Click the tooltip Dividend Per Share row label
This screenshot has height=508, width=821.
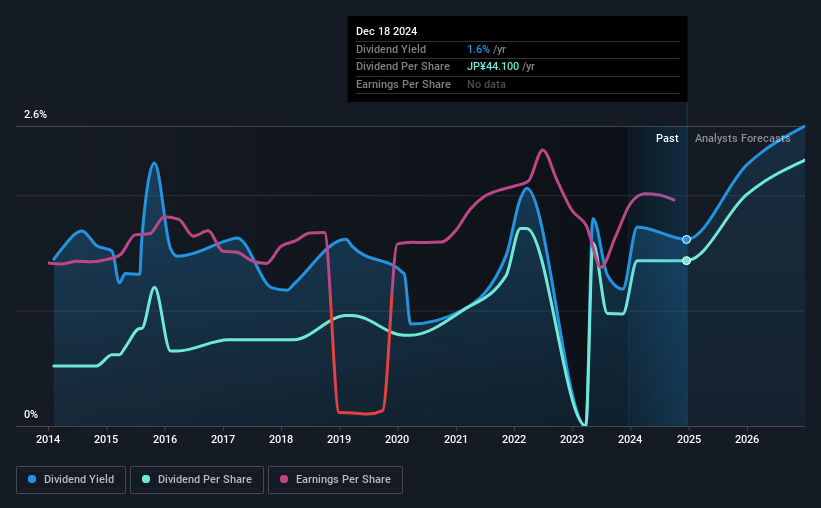pos(403,67)
